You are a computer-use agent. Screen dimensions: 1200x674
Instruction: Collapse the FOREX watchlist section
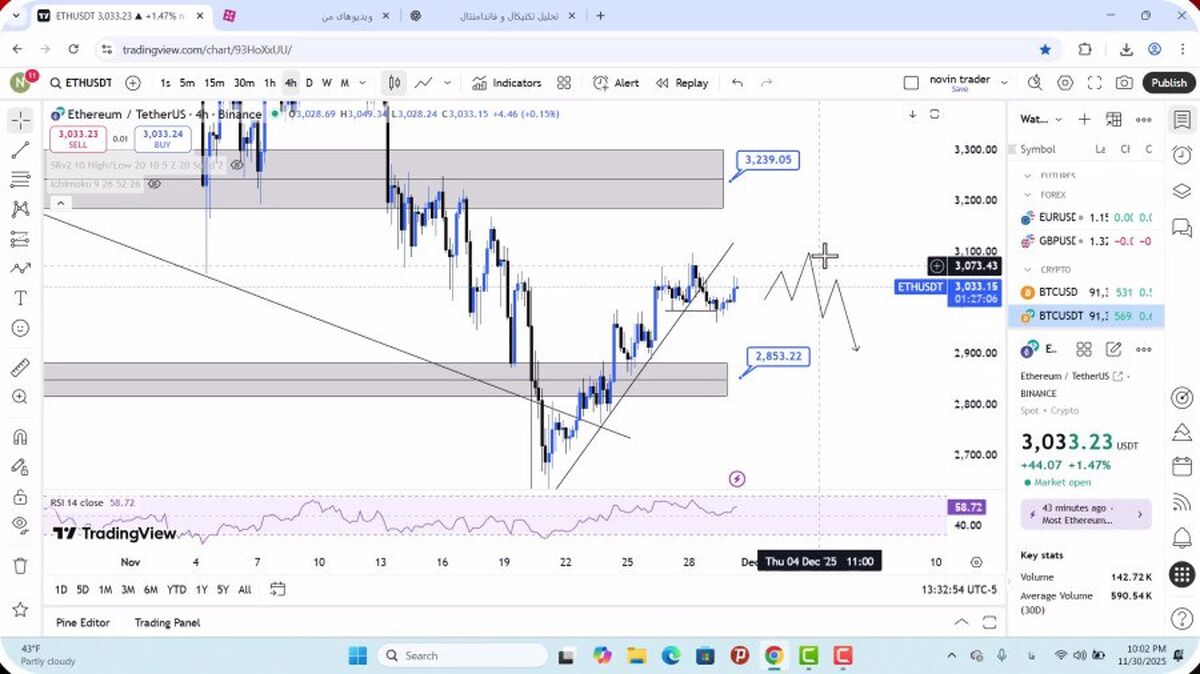click(1026, 195)
